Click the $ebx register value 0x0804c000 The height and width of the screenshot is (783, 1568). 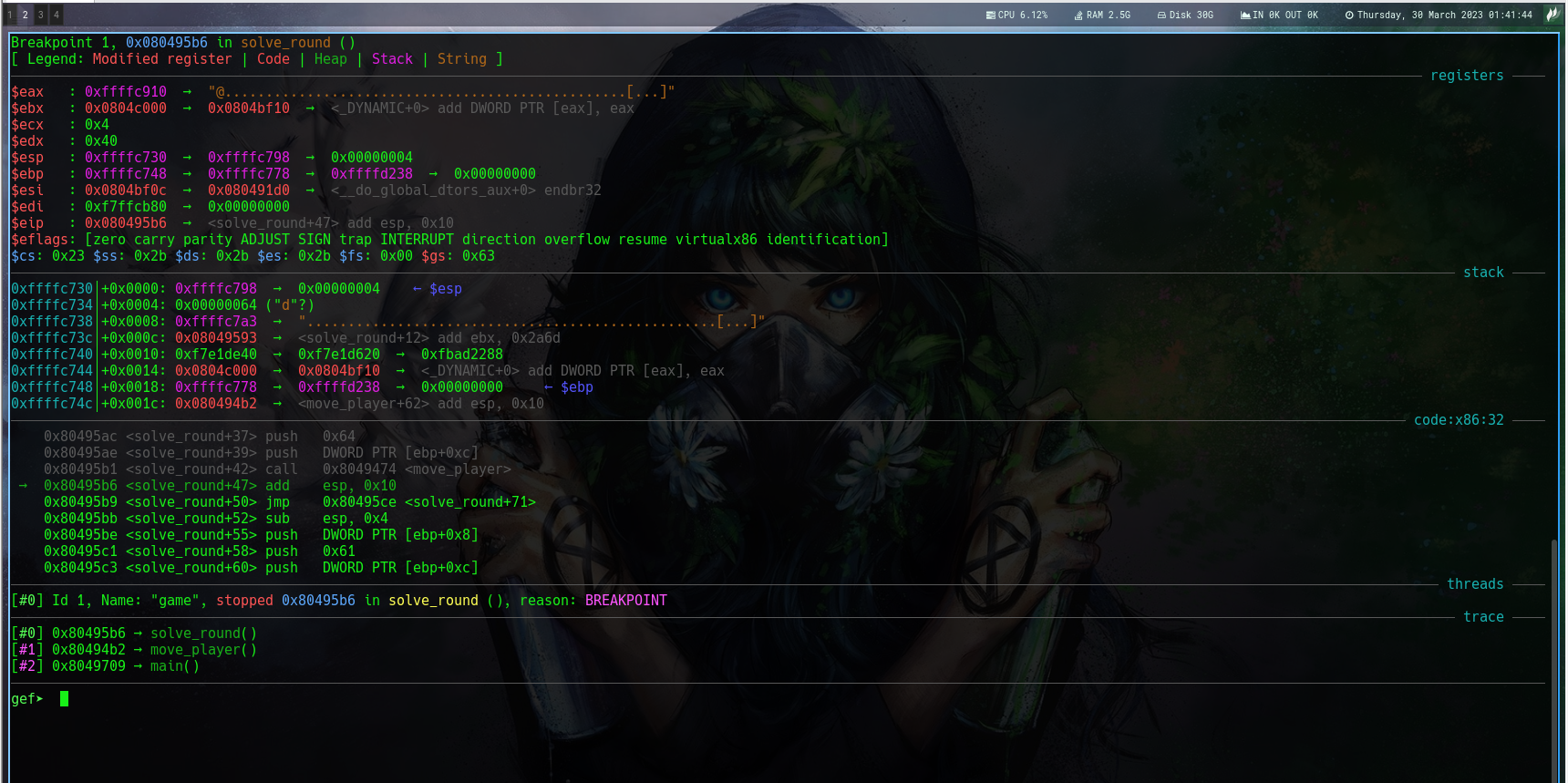[x=126, y=108]
